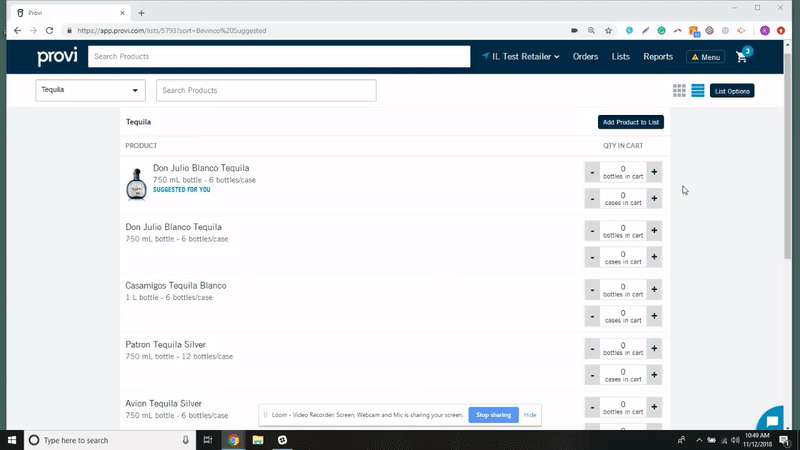Click Windows 'Type here to search' box
This screenshot has height=450, width=800.
pos(110,440)
